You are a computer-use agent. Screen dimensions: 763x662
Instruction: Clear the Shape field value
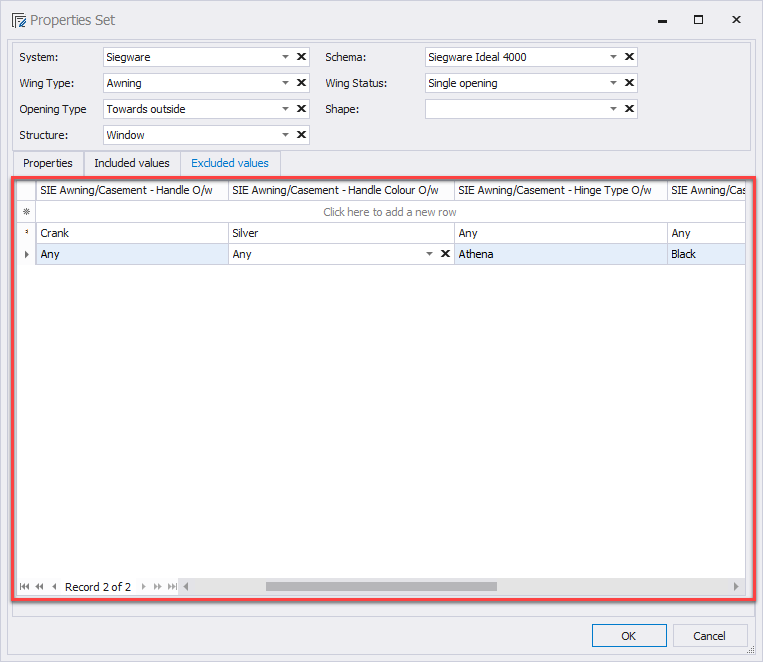(629, 109)
